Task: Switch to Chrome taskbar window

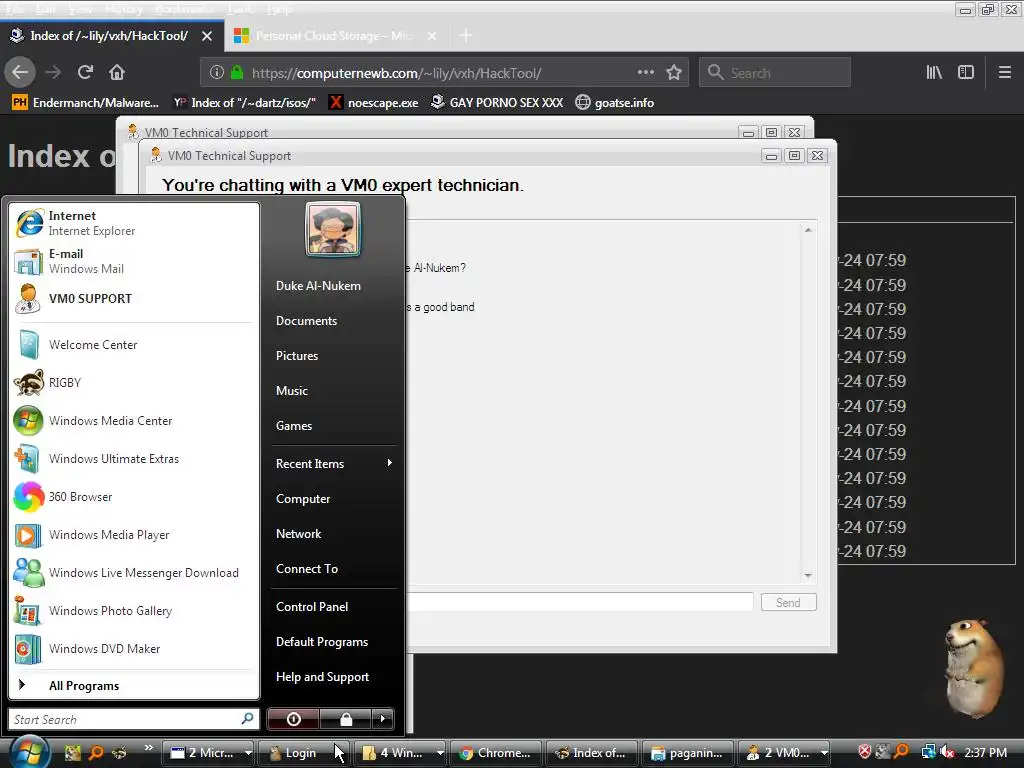Action: 496,753
